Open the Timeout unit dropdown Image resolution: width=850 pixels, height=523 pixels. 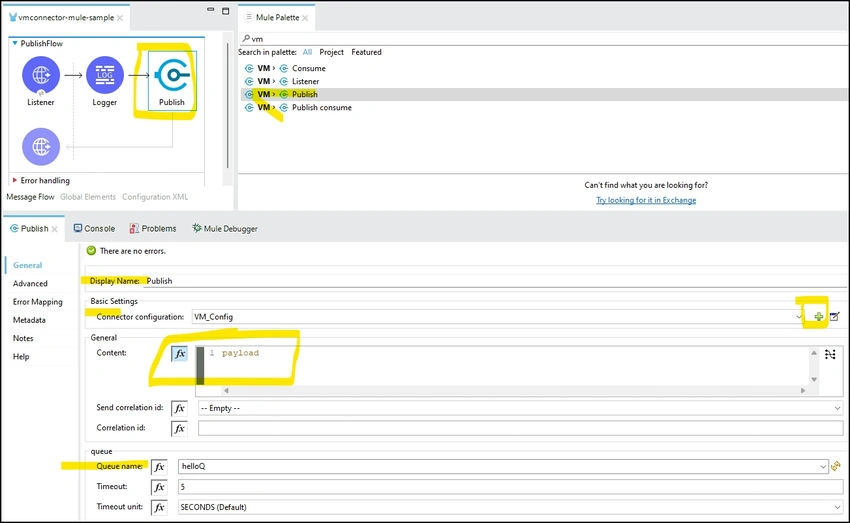pyautogui.click(x=511, y=507)
